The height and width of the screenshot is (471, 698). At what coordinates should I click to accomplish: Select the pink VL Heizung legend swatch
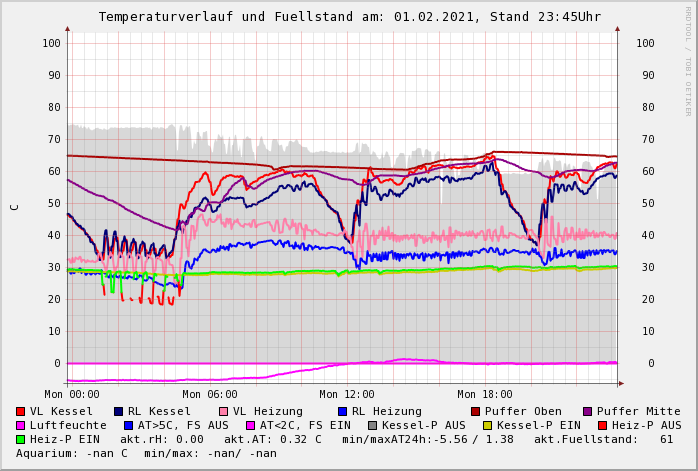click(x=224, y=411)
